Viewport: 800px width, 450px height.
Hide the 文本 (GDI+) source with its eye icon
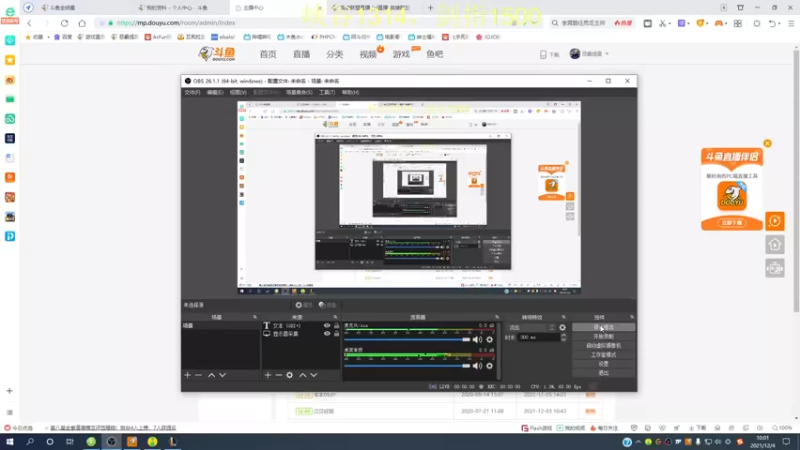327,326
